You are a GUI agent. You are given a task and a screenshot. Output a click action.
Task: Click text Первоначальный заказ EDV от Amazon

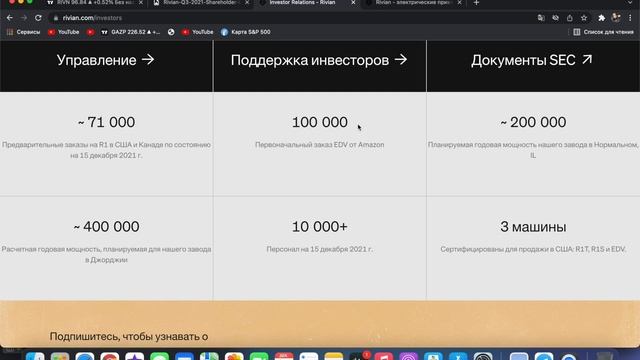(320, 144)
